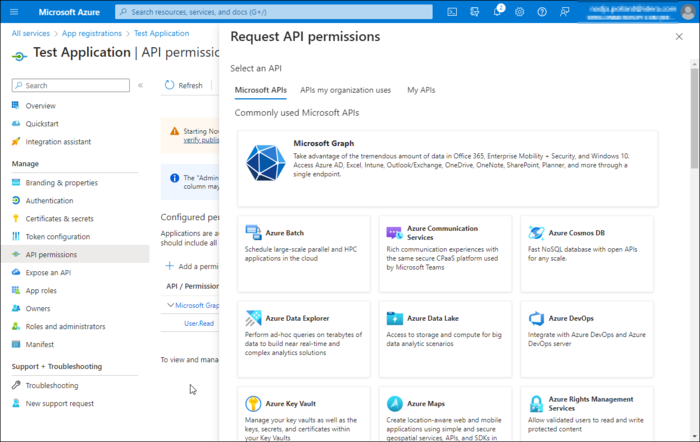Click the Microsoft Azure home logo text
This screenshot has width=700, height=442.
[69, 12]
